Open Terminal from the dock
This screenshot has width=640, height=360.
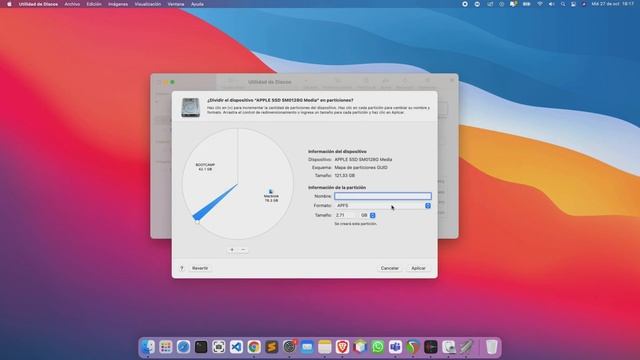click(x=201, y=347)
